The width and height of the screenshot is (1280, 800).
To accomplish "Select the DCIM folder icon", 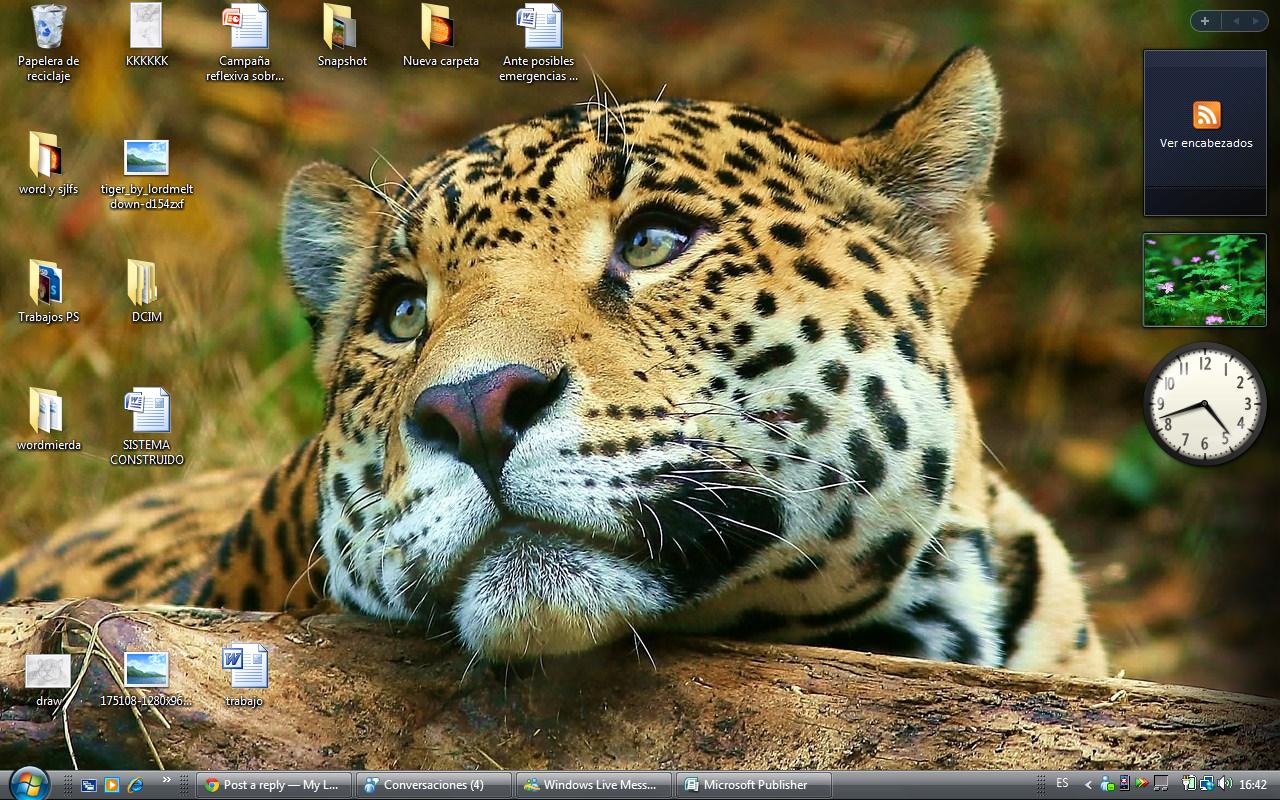I will pos(142,283).
